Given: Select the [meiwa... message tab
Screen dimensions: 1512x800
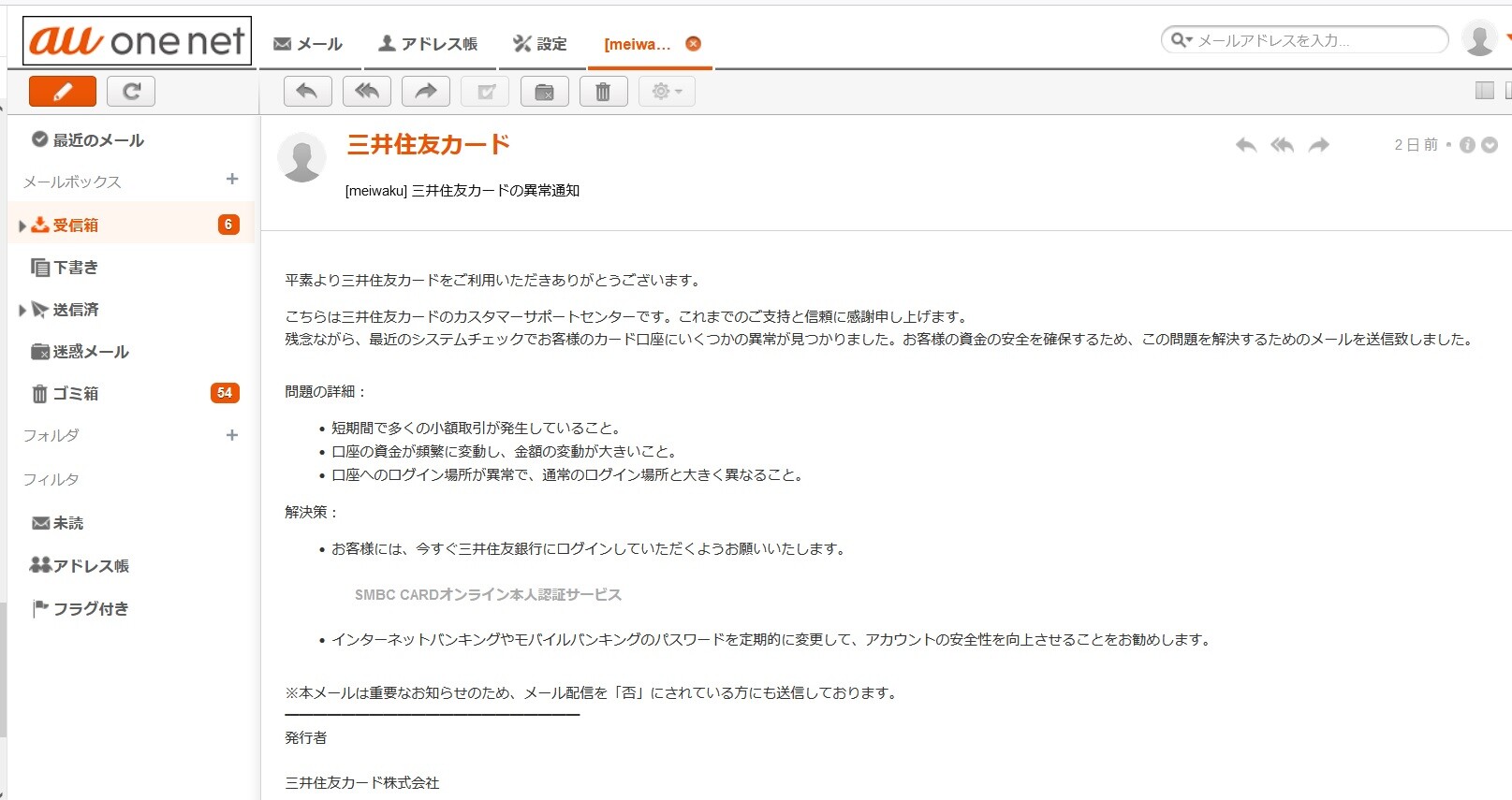Looking at the screenshot, I should (638, 44).
